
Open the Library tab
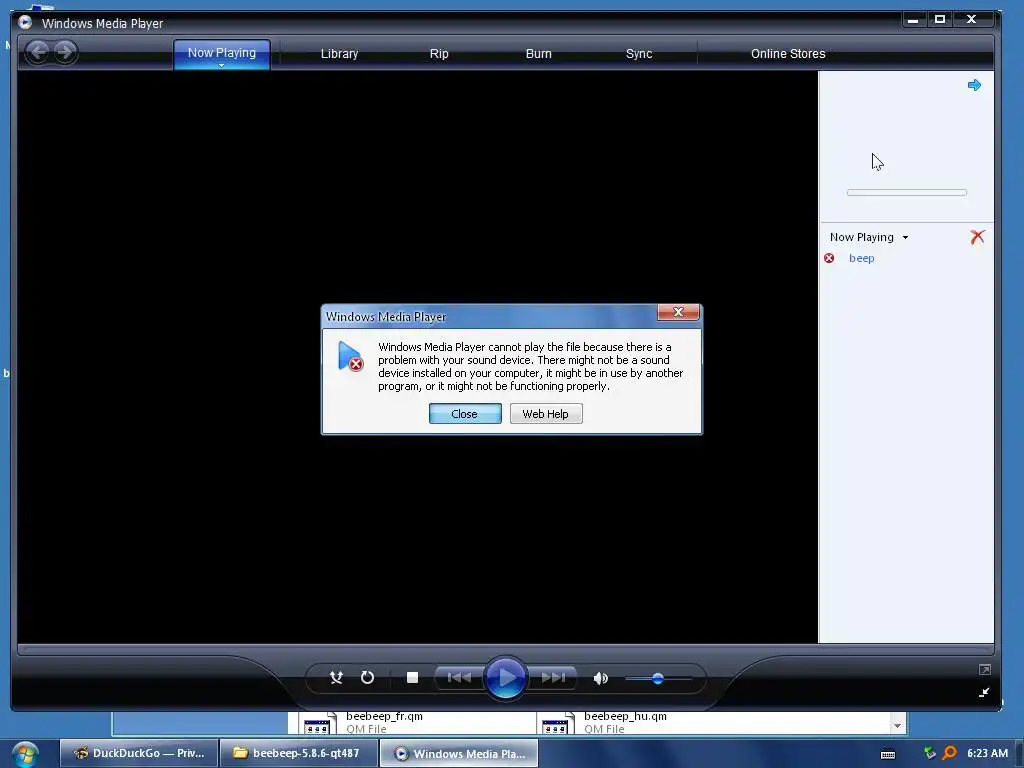(x=339, y=54)
